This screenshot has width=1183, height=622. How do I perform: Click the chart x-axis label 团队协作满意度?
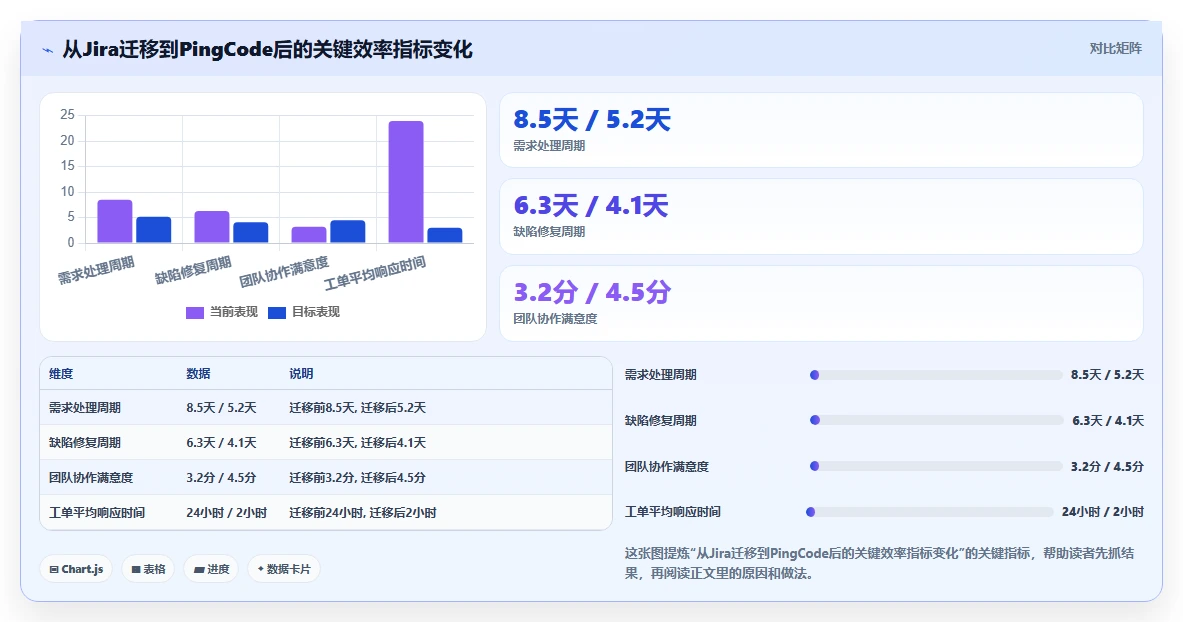[x=284, y=273]
